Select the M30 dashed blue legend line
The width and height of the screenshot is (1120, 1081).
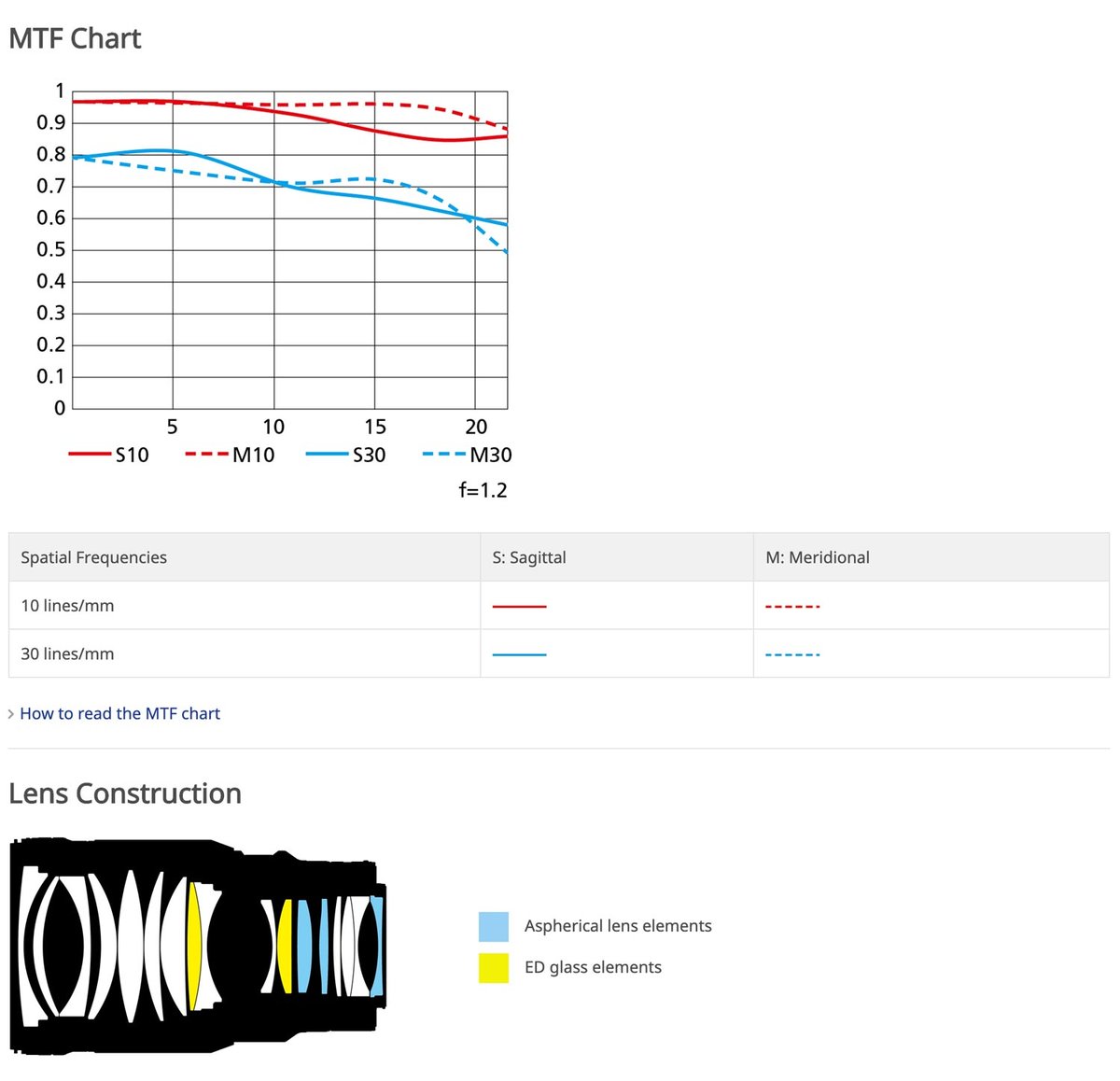(x=443, y=455)
